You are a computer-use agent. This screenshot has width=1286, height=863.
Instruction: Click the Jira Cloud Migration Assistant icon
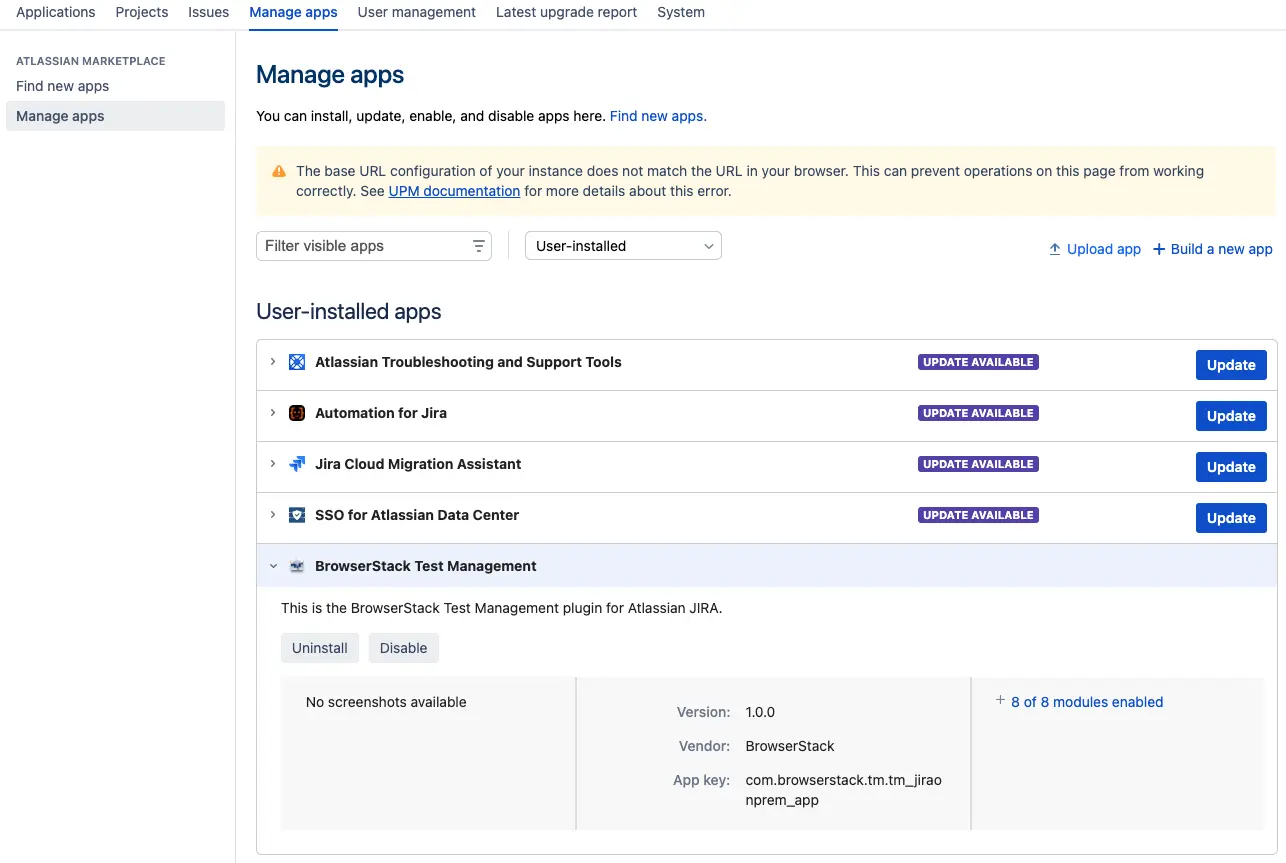click(x=297, y=464)
